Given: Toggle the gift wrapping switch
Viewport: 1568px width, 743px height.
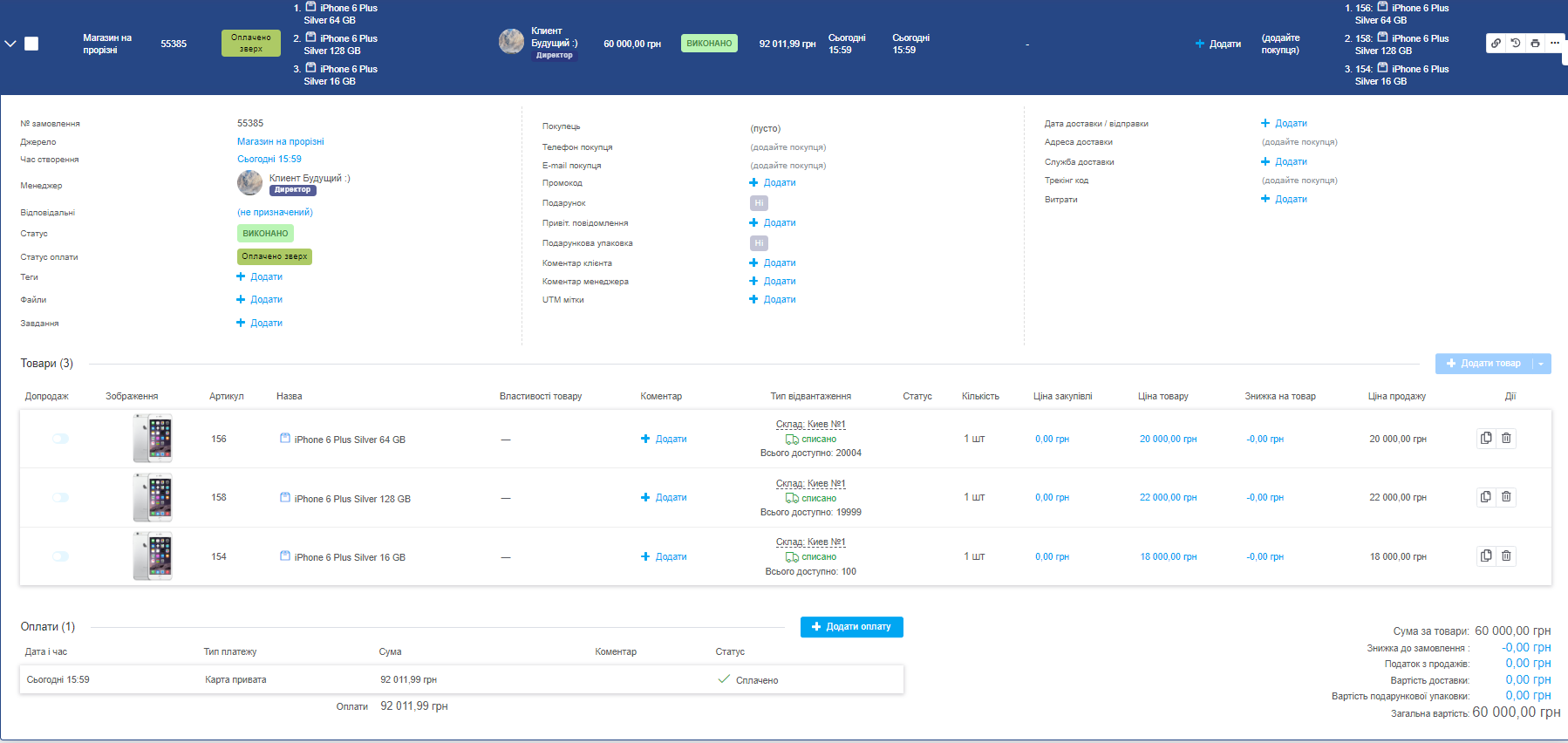Looking at the screenshot, I should click(759, 243).
